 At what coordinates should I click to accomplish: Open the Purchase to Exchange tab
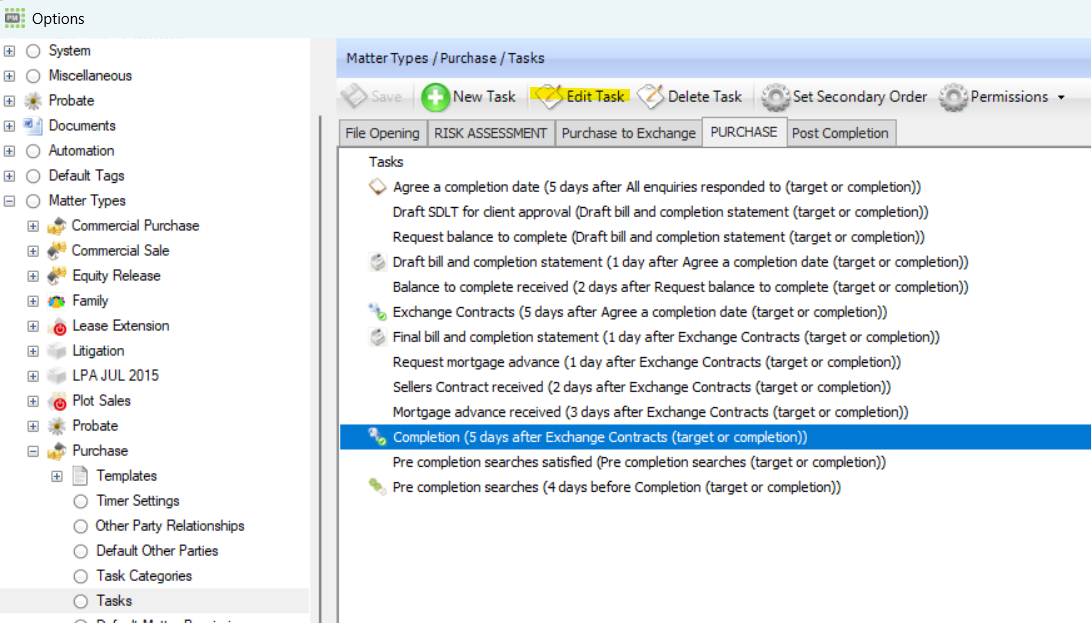628,133
